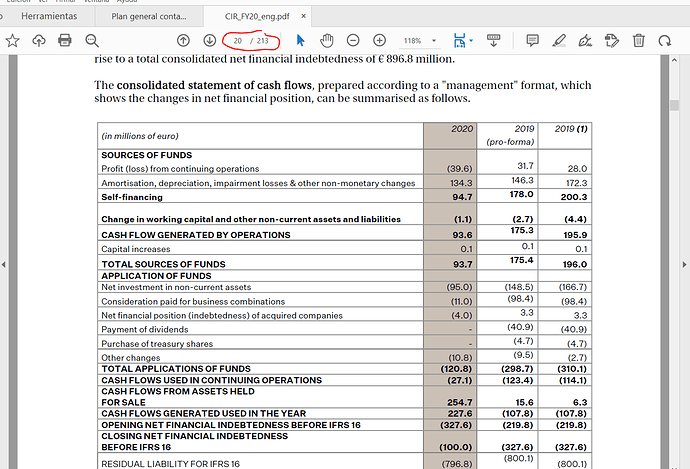Click the (39.6) profit loss value
Image resolution: width=690 pixels, height=469 pixels.
tap(459, 169)
